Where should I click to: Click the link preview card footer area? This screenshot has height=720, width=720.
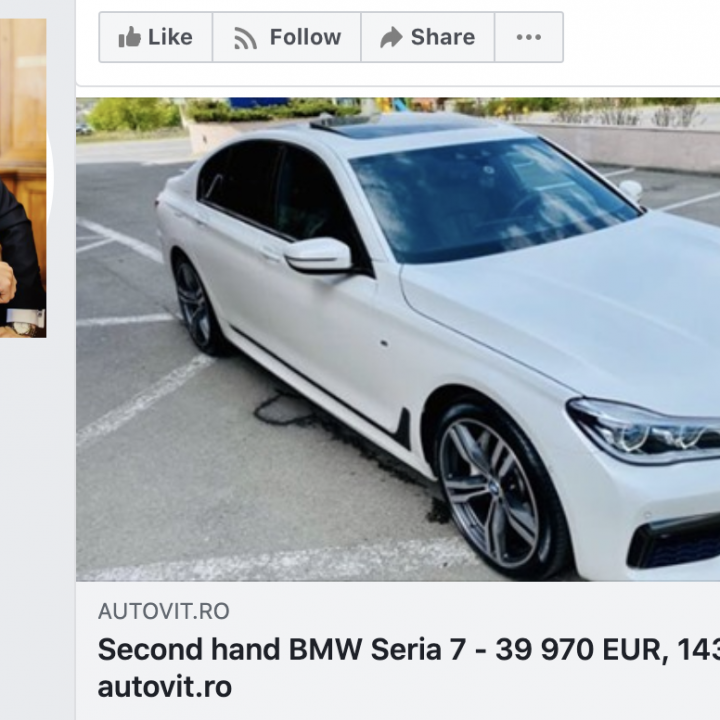(x=398, y=650)
